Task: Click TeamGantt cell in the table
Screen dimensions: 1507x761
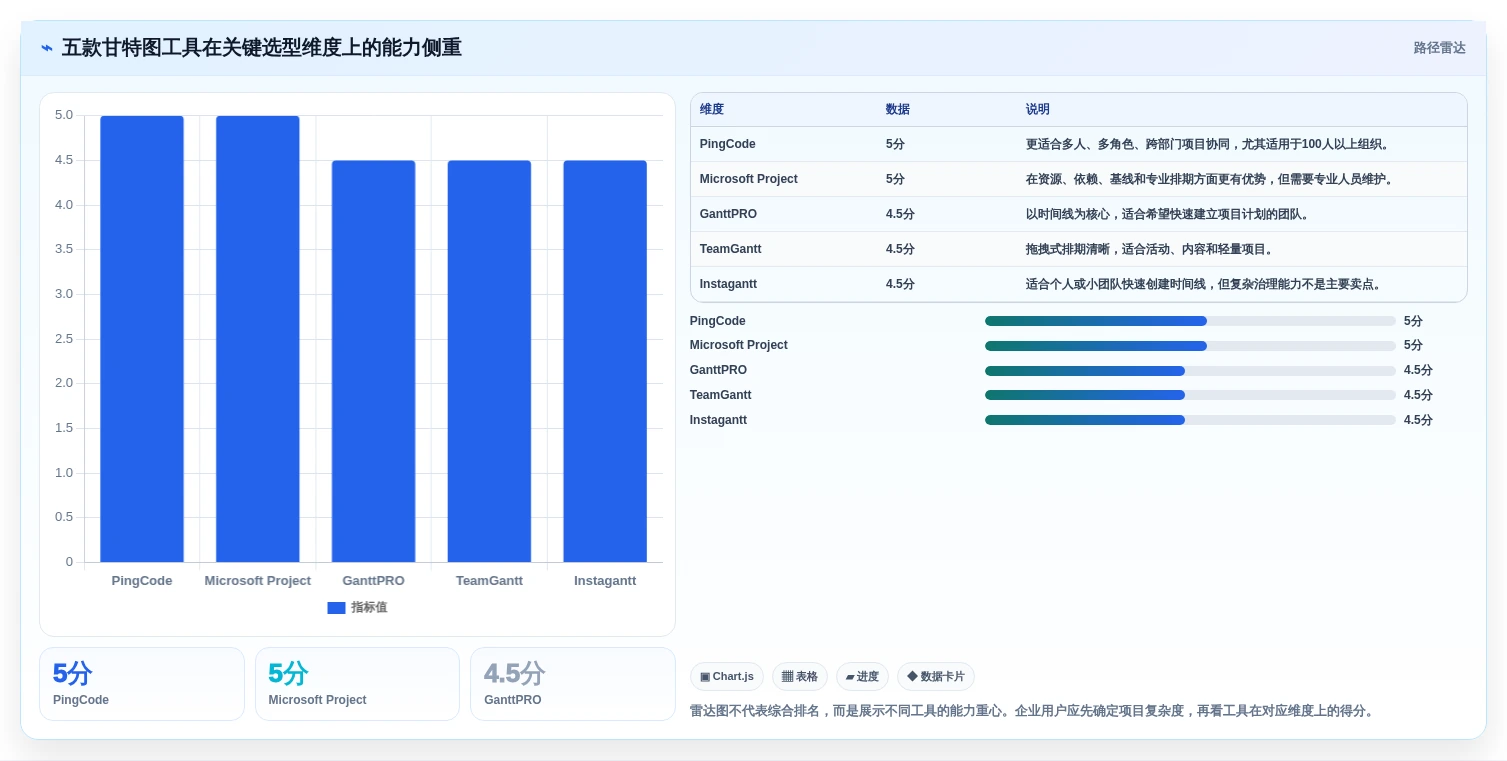Action: pos(731,249)
